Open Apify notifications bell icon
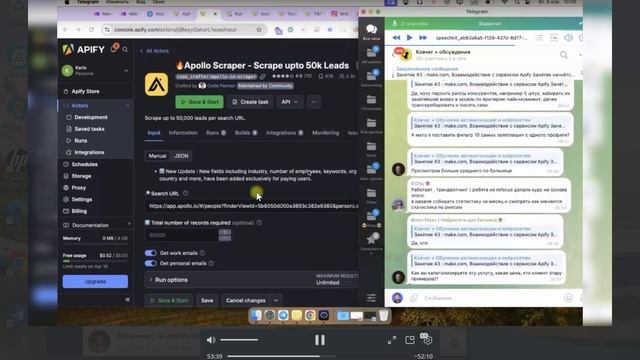This screenshot has height=360, width=640. [114, 49]
